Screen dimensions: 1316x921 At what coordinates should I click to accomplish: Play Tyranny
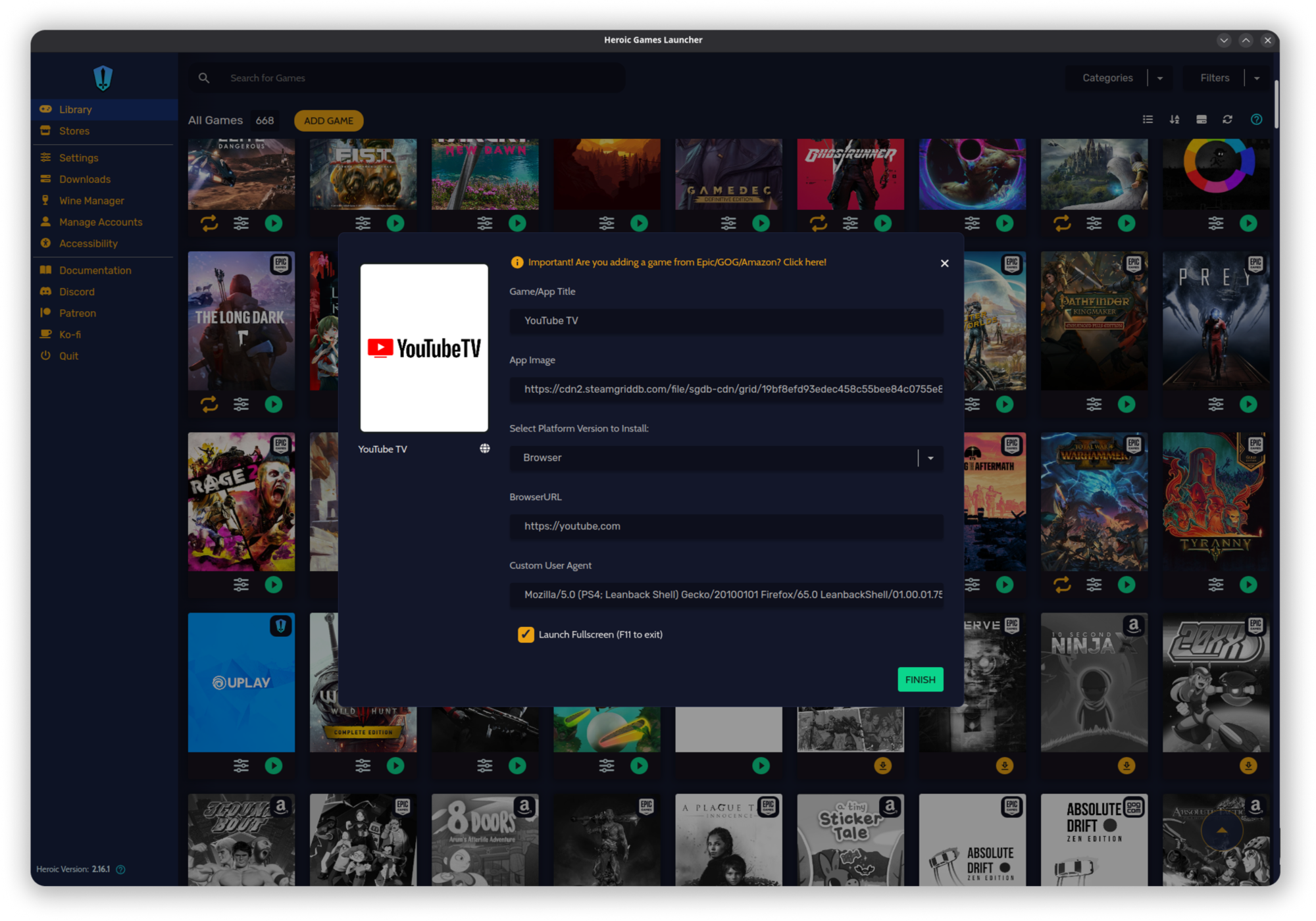tap(1248, 584)
